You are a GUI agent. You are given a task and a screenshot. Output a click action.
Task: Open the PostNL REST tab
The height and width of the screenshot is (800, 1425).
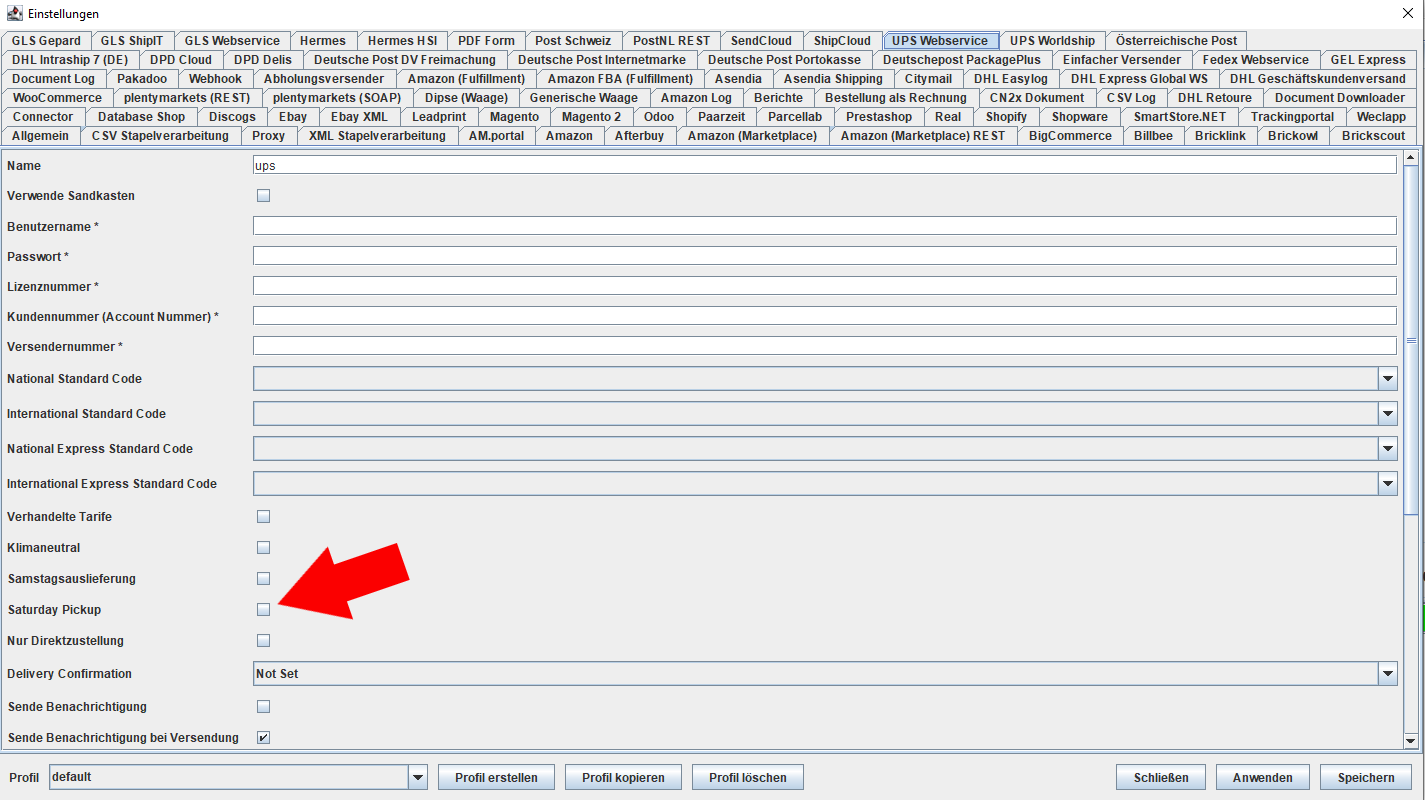click(672, 41)
